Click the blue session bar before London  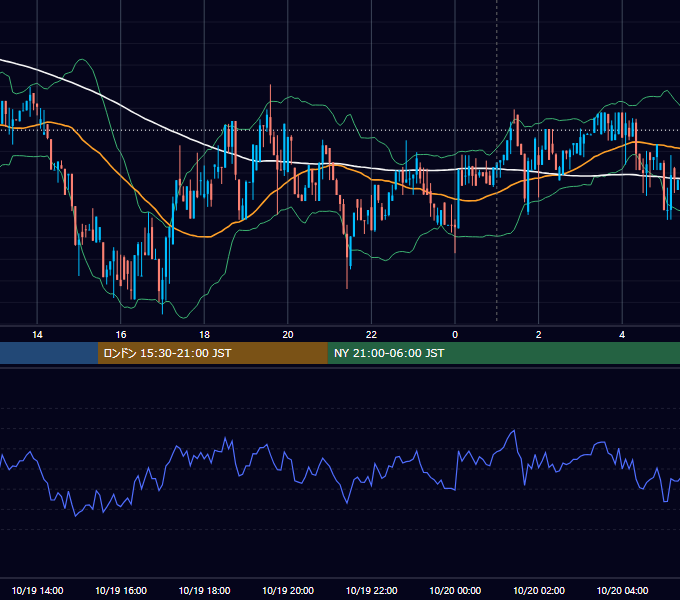49,353
